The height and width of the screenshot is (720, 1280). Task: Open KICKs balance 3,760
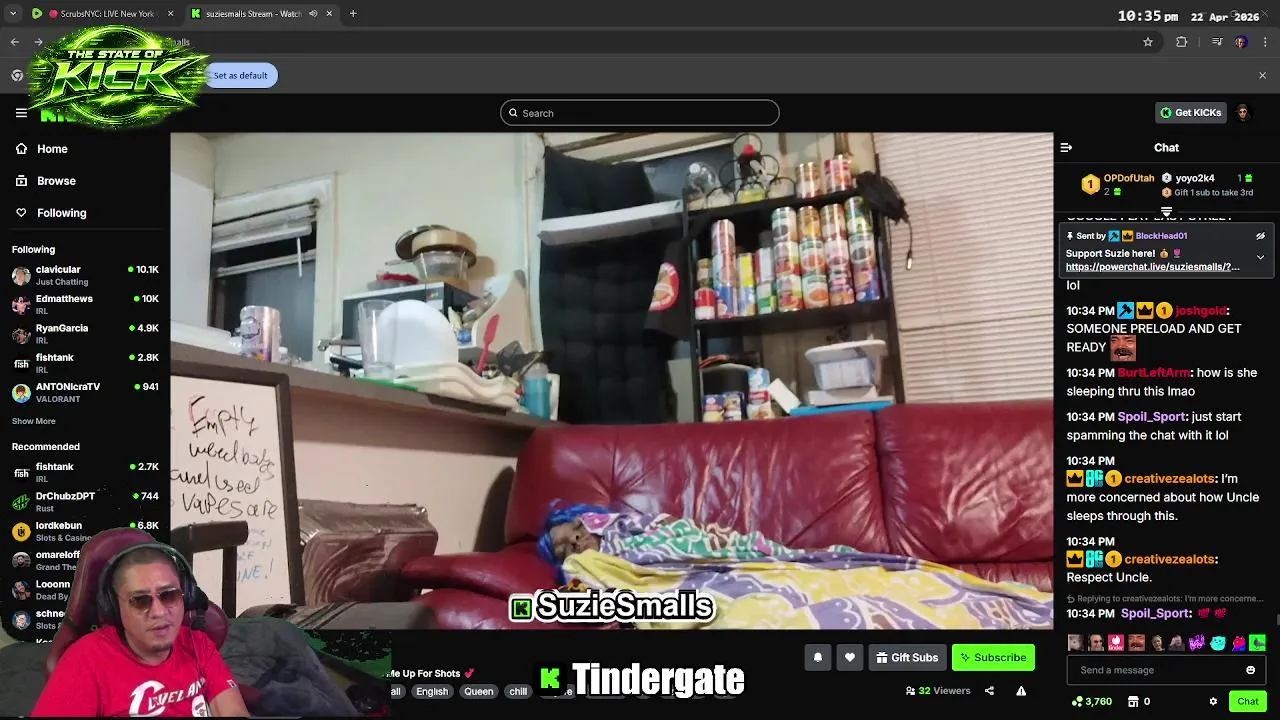tap(1091, 702)
